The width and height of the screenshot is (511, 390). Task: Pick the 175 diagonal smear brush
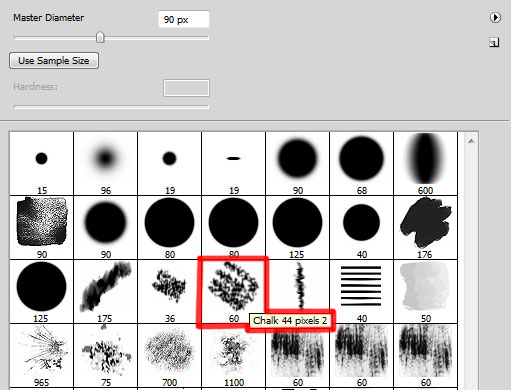coord(105,291)
